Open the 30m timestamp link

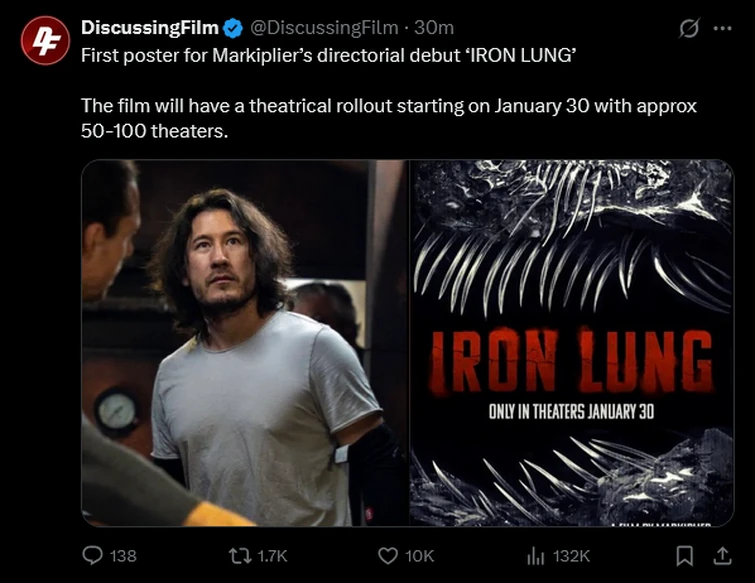434,28
